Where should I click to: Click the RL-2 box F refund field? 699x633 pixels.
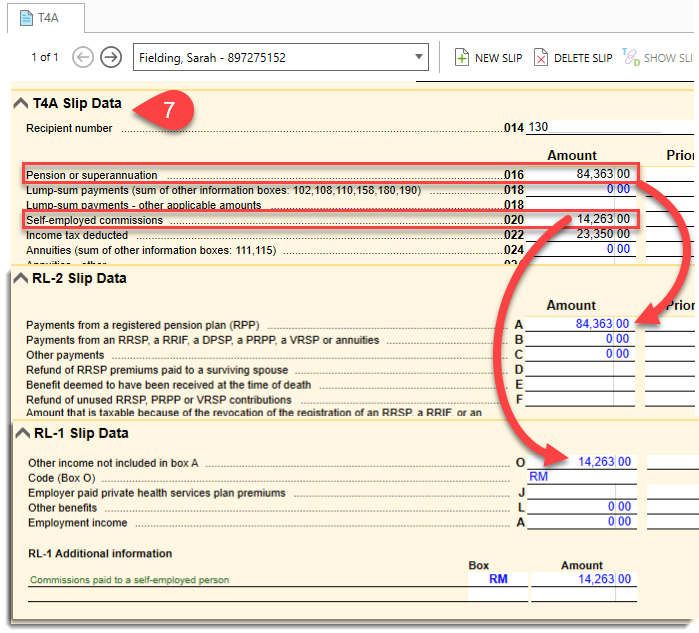point(580,399)
